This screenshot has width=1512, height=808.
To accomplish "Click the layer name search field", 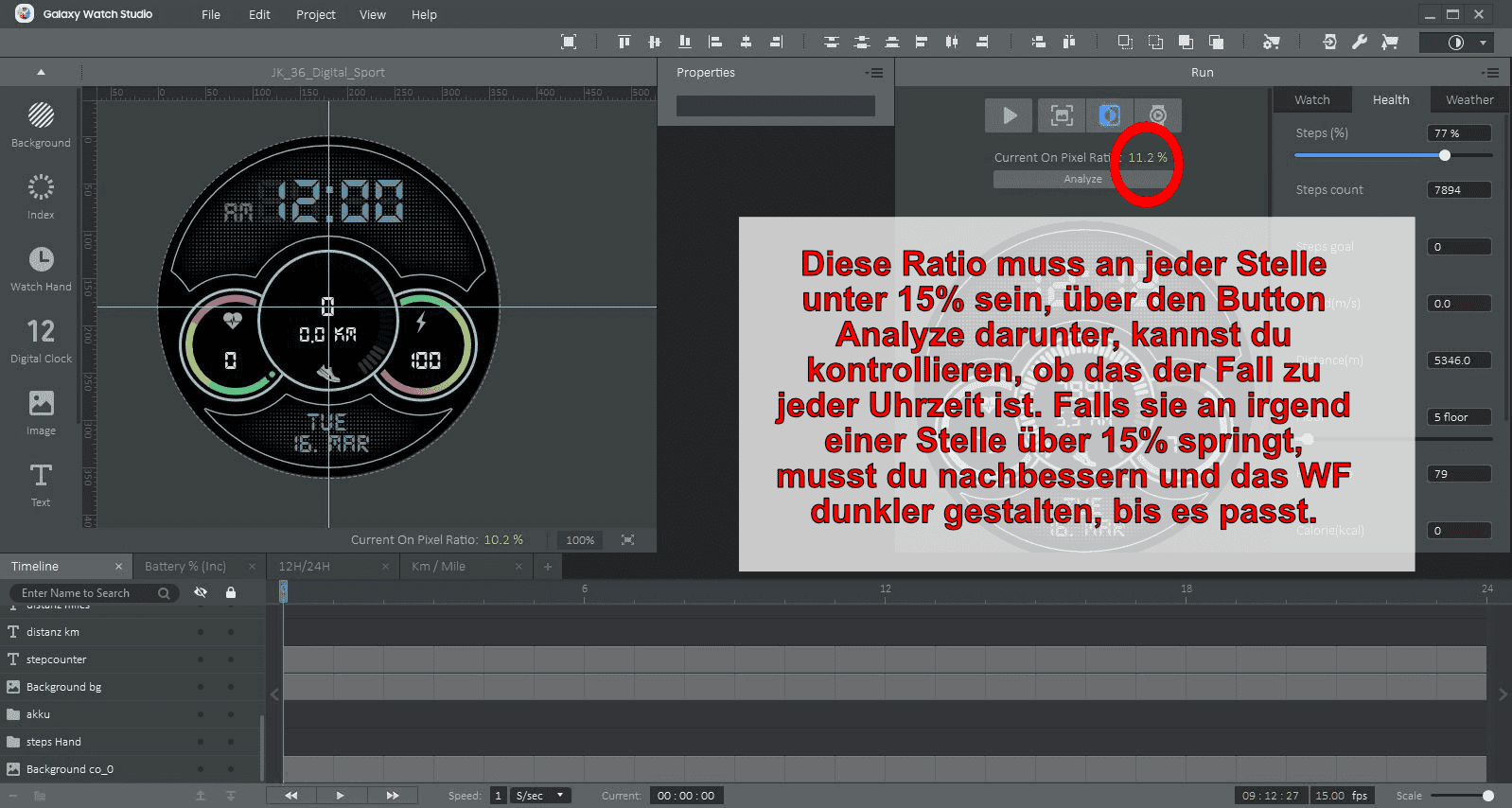I will tap(87, 593).
